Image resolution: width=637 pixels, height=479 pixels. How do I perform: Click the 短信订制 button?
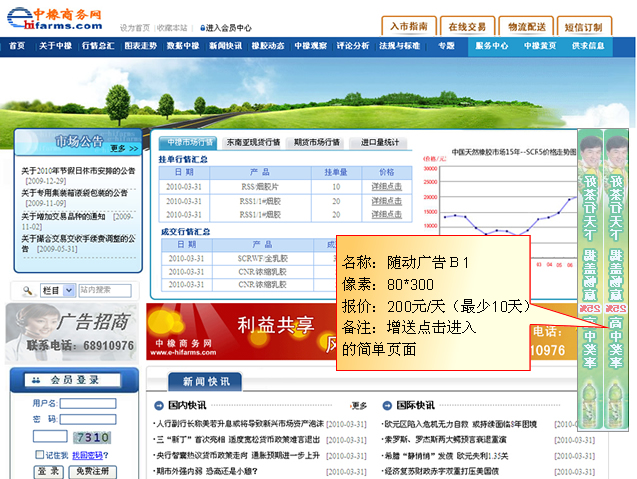pyautogui.click(x=584, y=26)
